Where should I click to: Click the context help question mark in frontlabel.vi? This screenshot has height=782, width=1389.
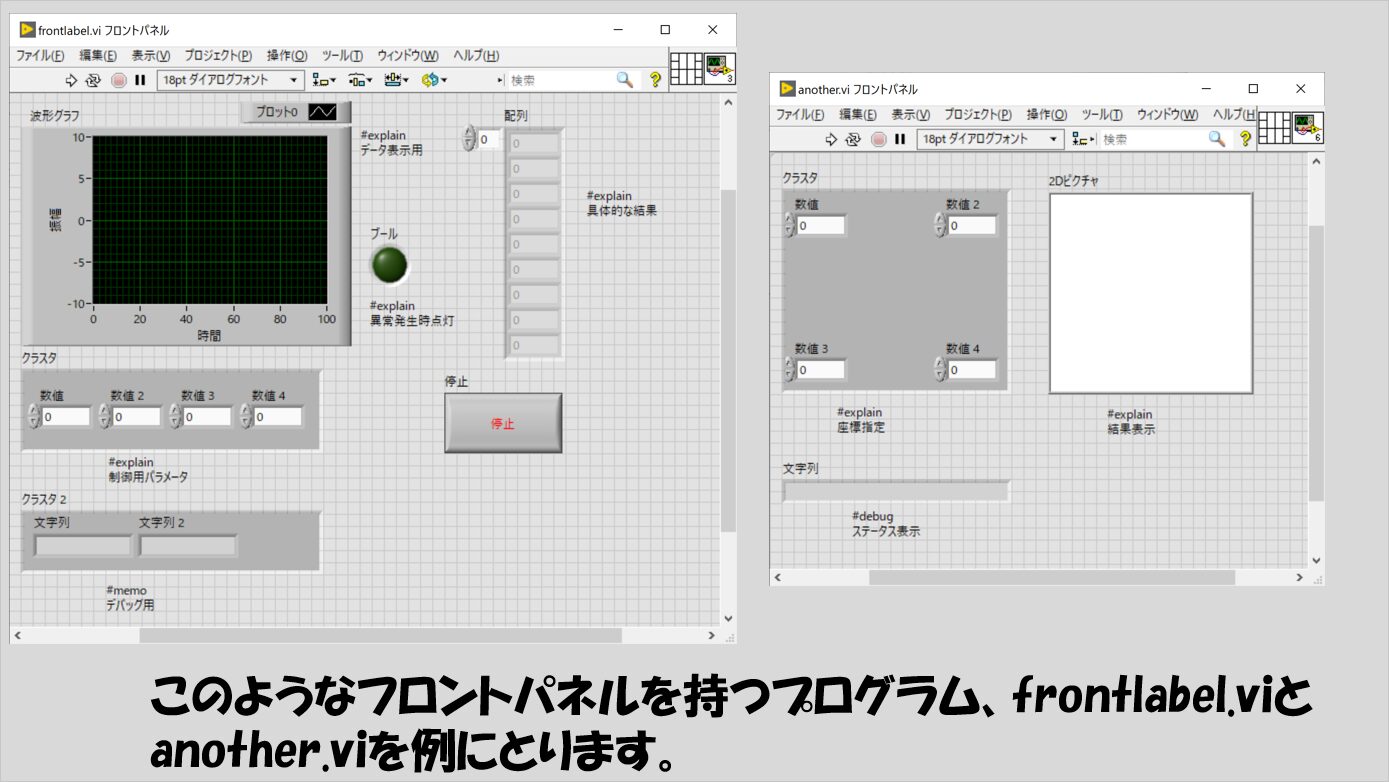656,80
